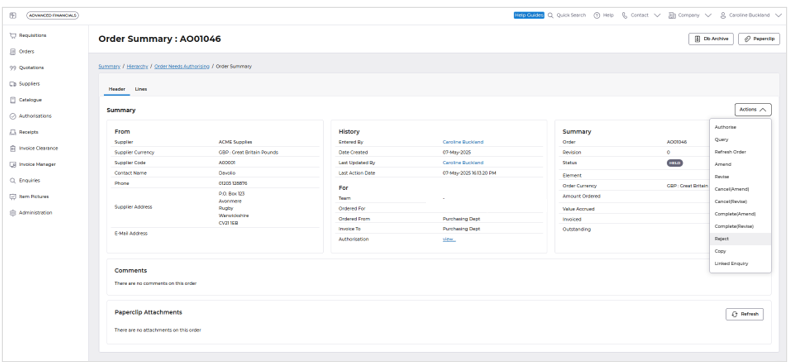This screenshot has height=362, width=791.
Task: Open the Help Guides button
Action: tap(529, 15)
